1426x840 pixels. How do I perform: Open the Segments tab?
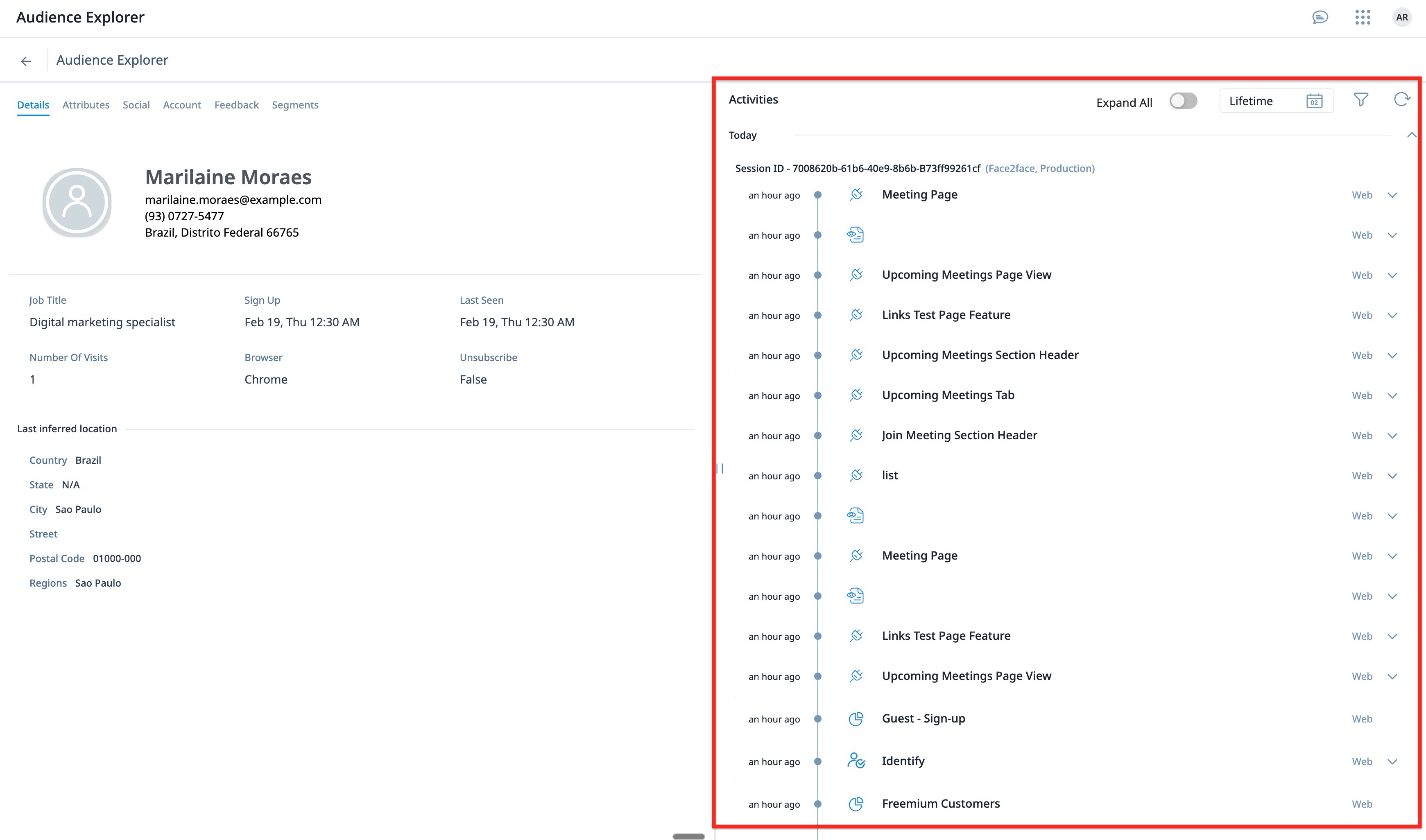pyautogui.click(x=296, y=105)
